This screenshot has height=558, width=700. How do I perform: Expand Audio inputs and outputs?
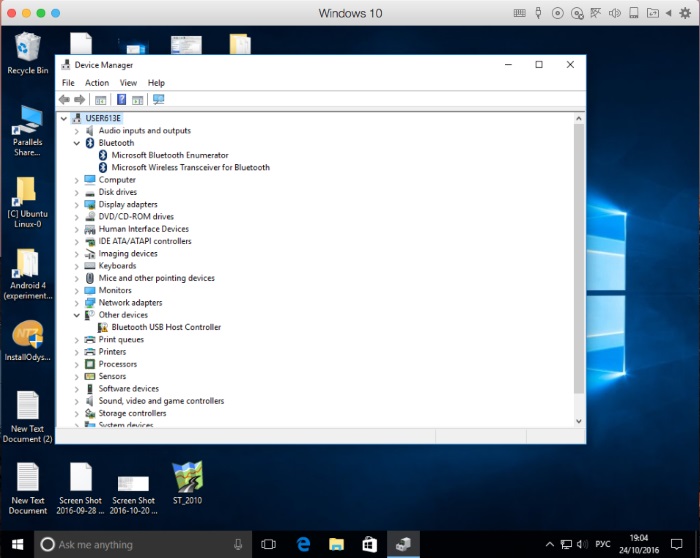[77, 131]
